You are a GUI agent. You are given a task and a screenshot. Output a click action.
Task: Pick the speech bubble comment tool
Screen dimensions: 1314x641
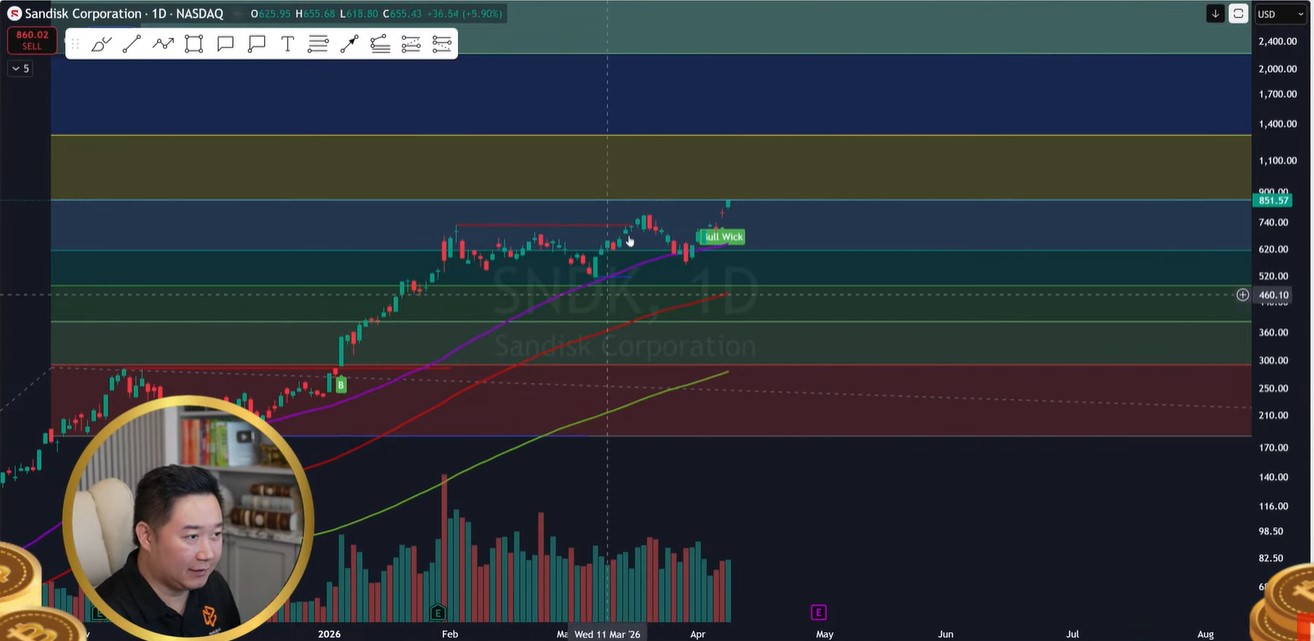pyautogui.click(x=225, y=44)
